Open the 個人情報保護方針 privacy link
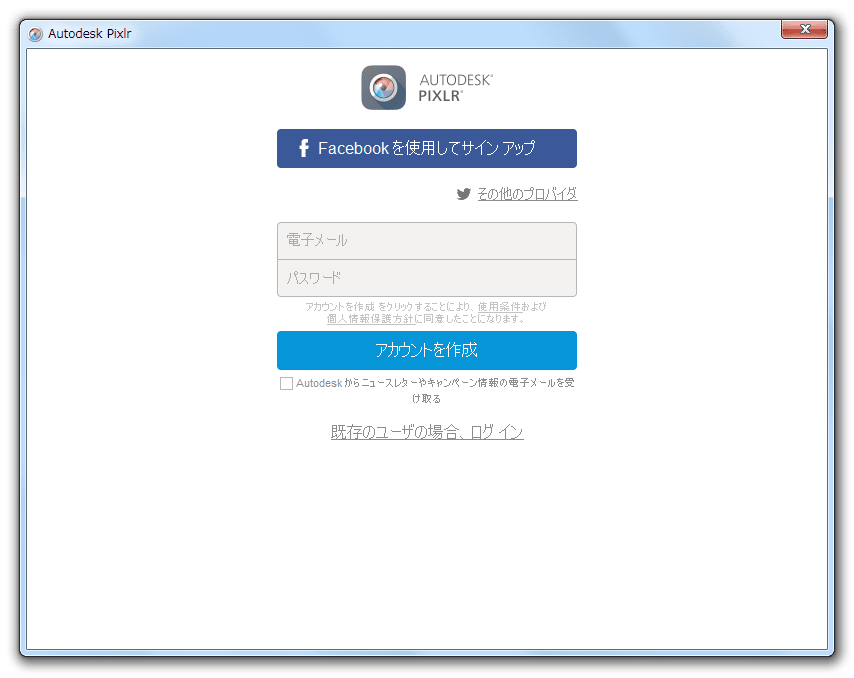Screen dimensions: 854x678 click(x=370, y=319)
